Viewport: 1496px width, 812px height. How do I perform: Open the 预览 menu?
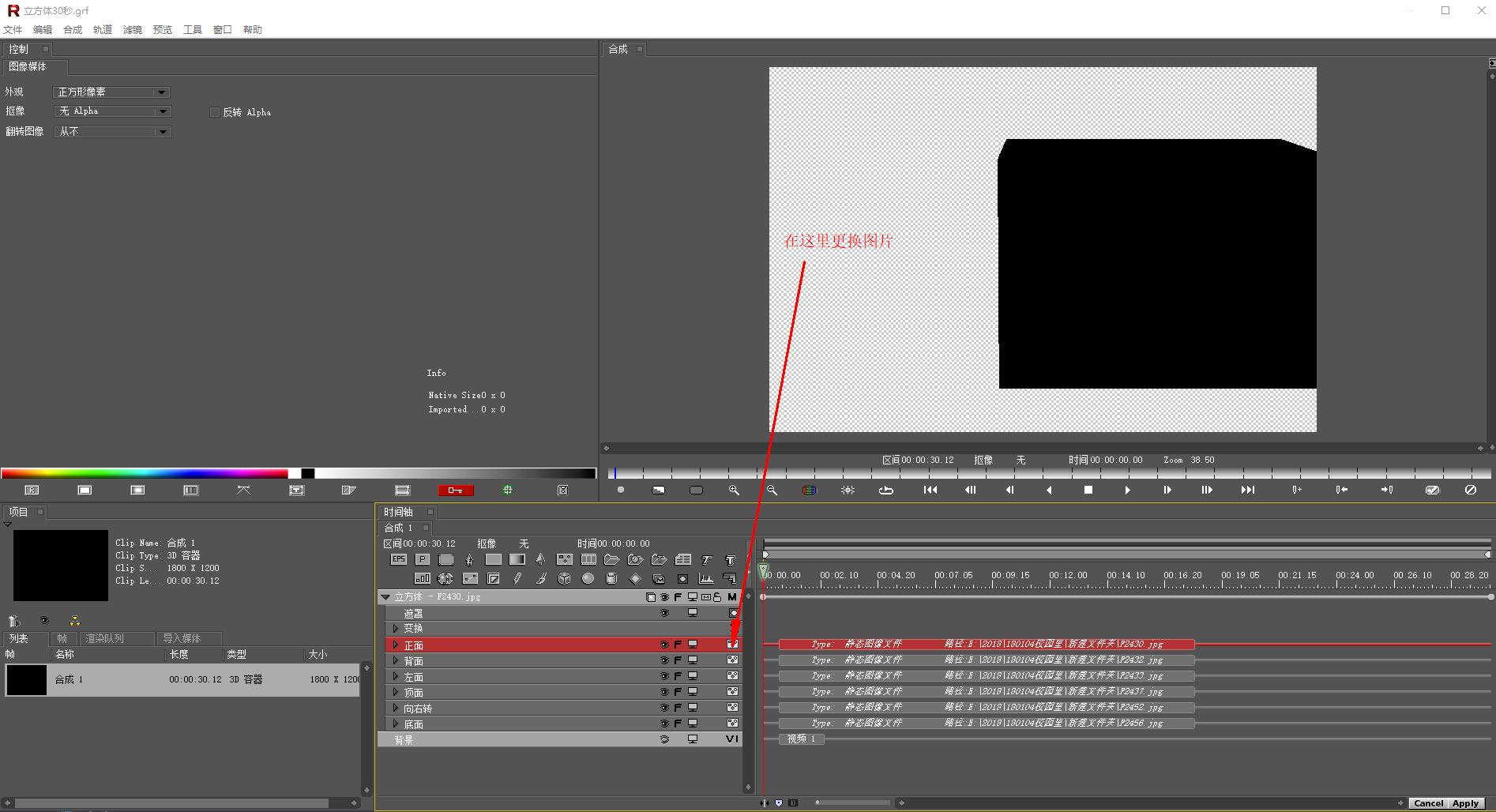pos(163,30)
